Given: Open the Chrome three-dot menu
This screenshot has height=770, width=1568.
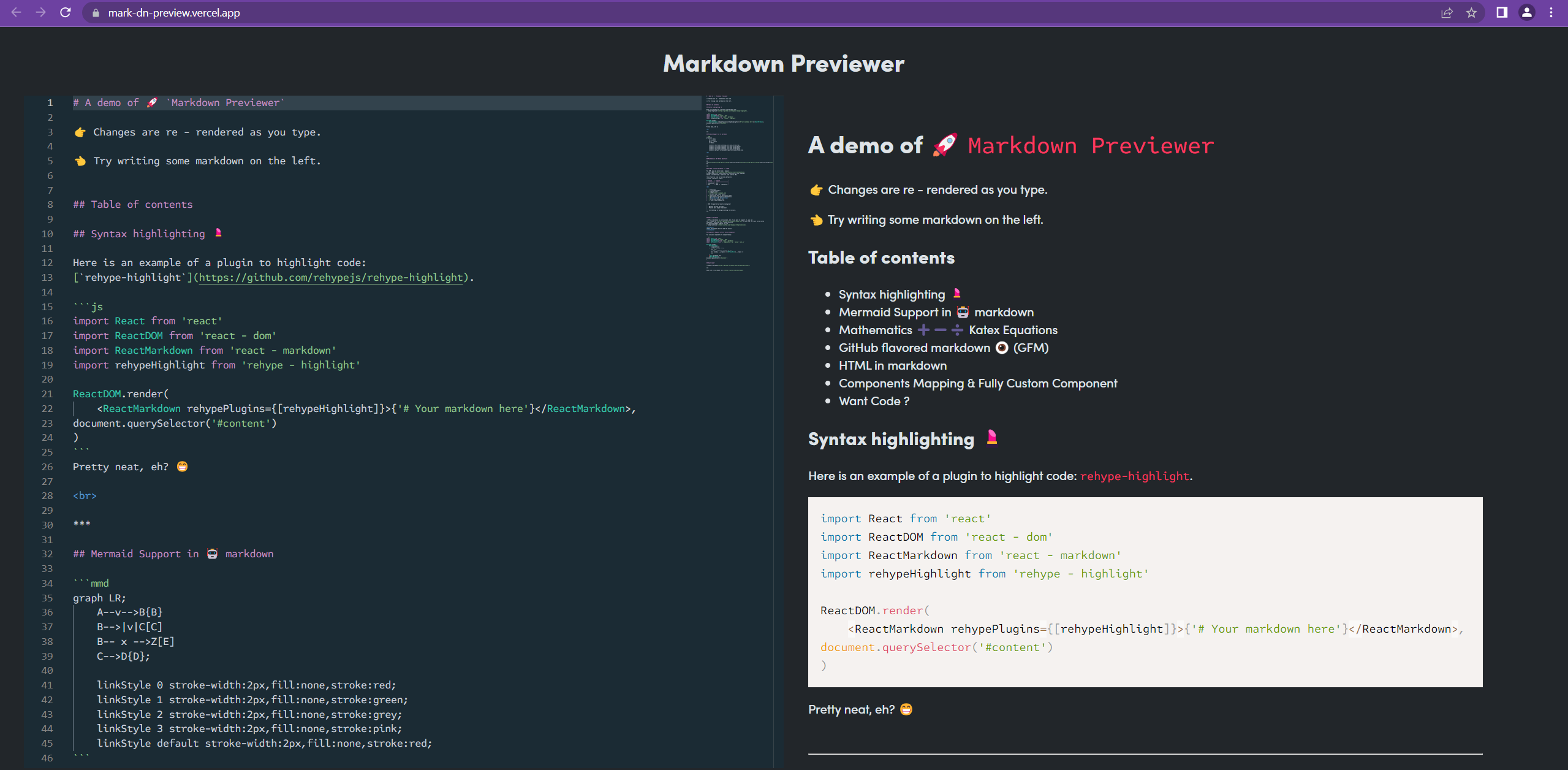Looking at the screenshot, I should 1551,12.
